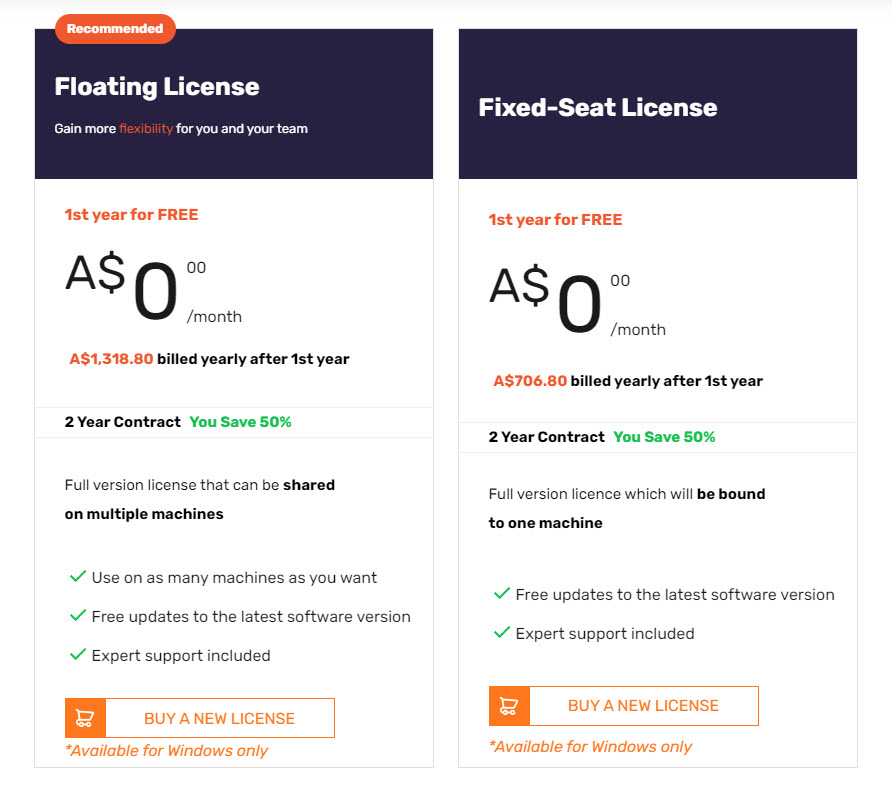
Task: Click Fixed-Seat 'You Save 50%' label
Action: pos(664,437)
